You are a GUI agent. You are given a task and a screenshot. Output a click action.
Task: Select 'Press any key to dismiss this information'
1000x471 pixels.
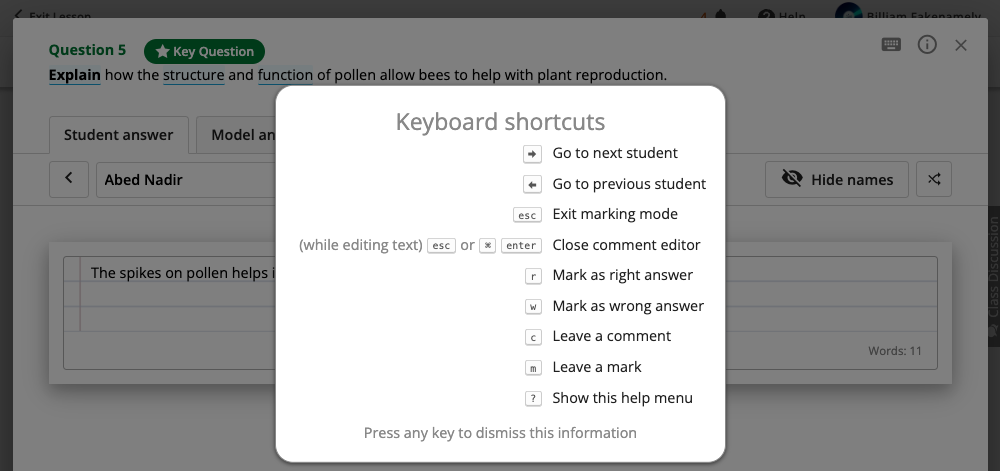point(500,433)
